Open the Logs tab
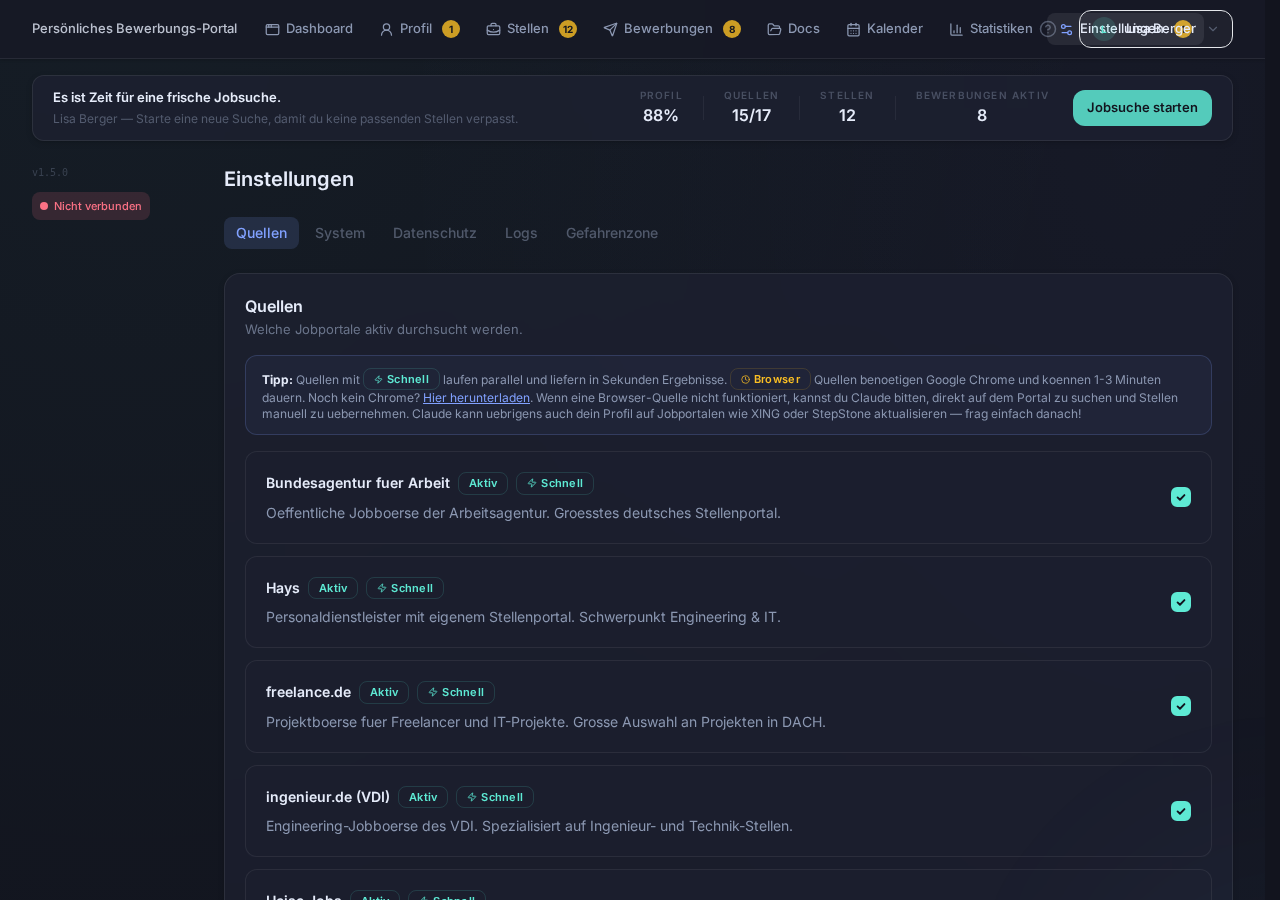The height and width of the screenshot is (900, 1280). coord(521,233)
